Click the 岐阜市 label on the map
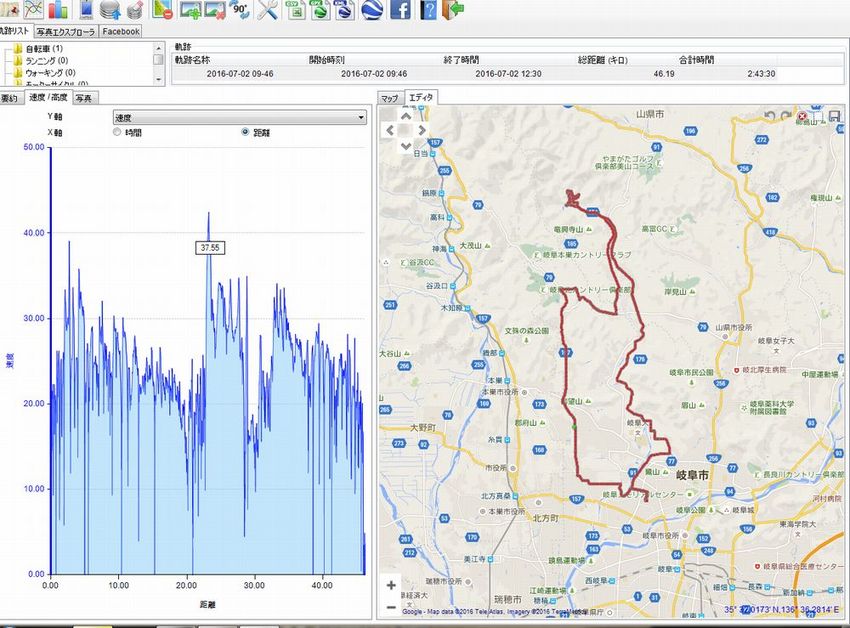Screen dimensions: 850x628 [x=692, y=476]
